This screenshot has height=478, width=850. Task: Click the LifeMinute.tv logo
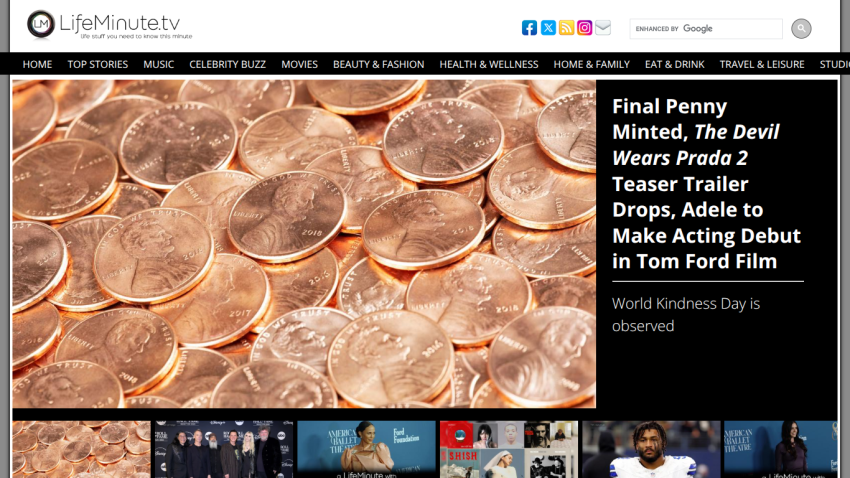110,25
